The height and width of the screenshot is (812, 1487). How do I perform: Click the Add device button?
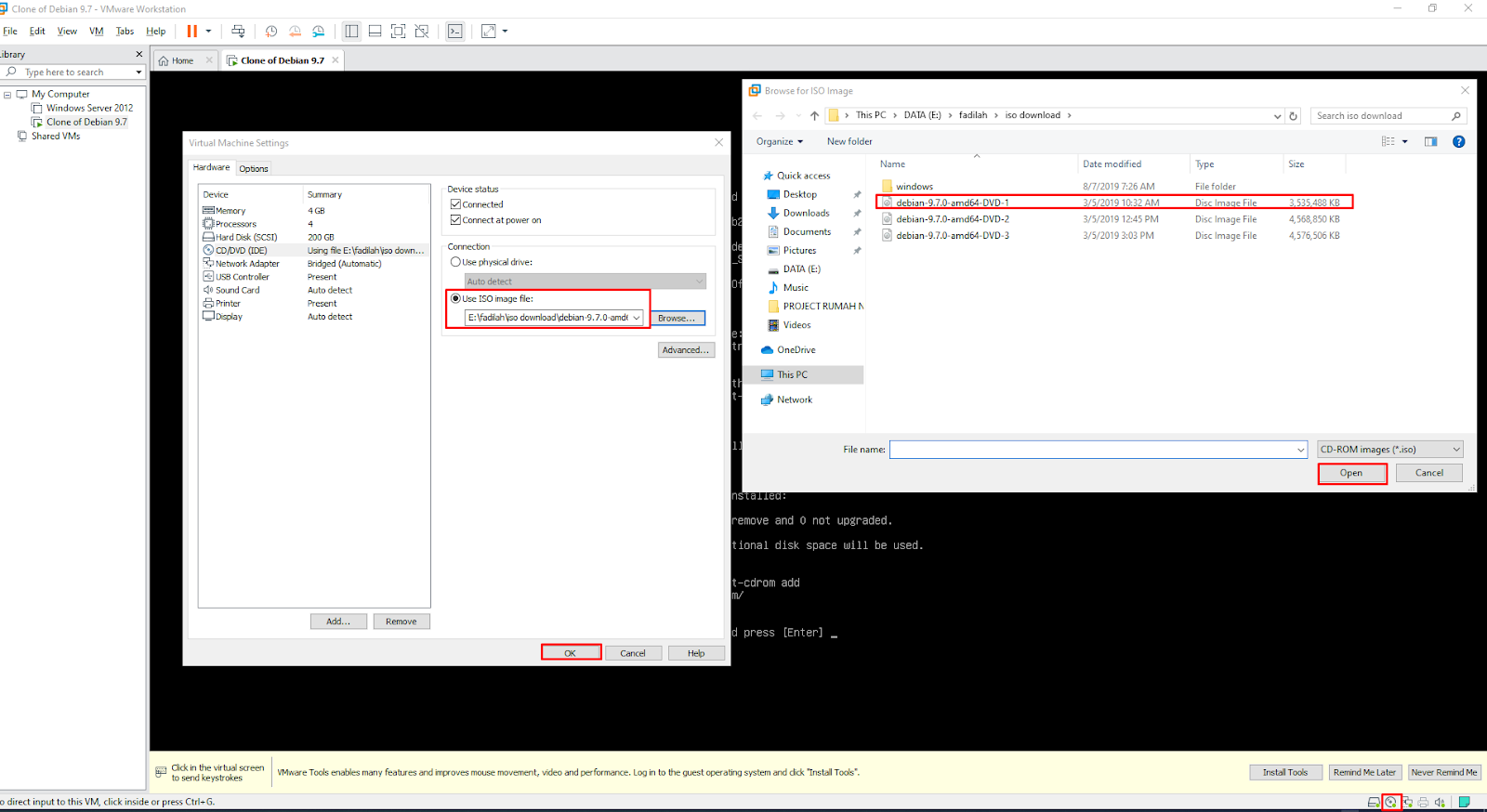(338, 622)
